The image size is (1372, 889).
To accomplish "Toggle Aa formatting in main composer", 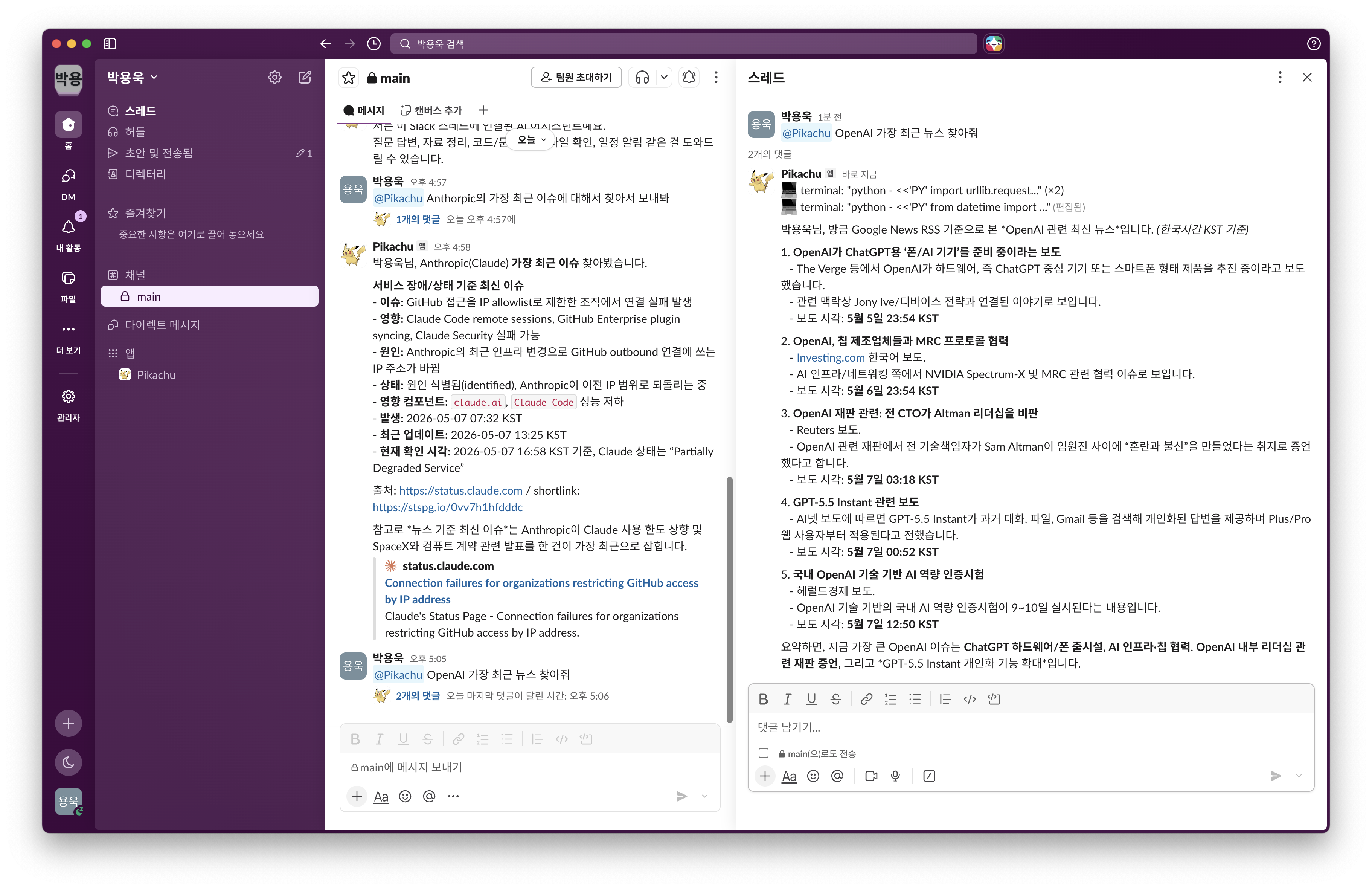I will (x=381, y=797).
